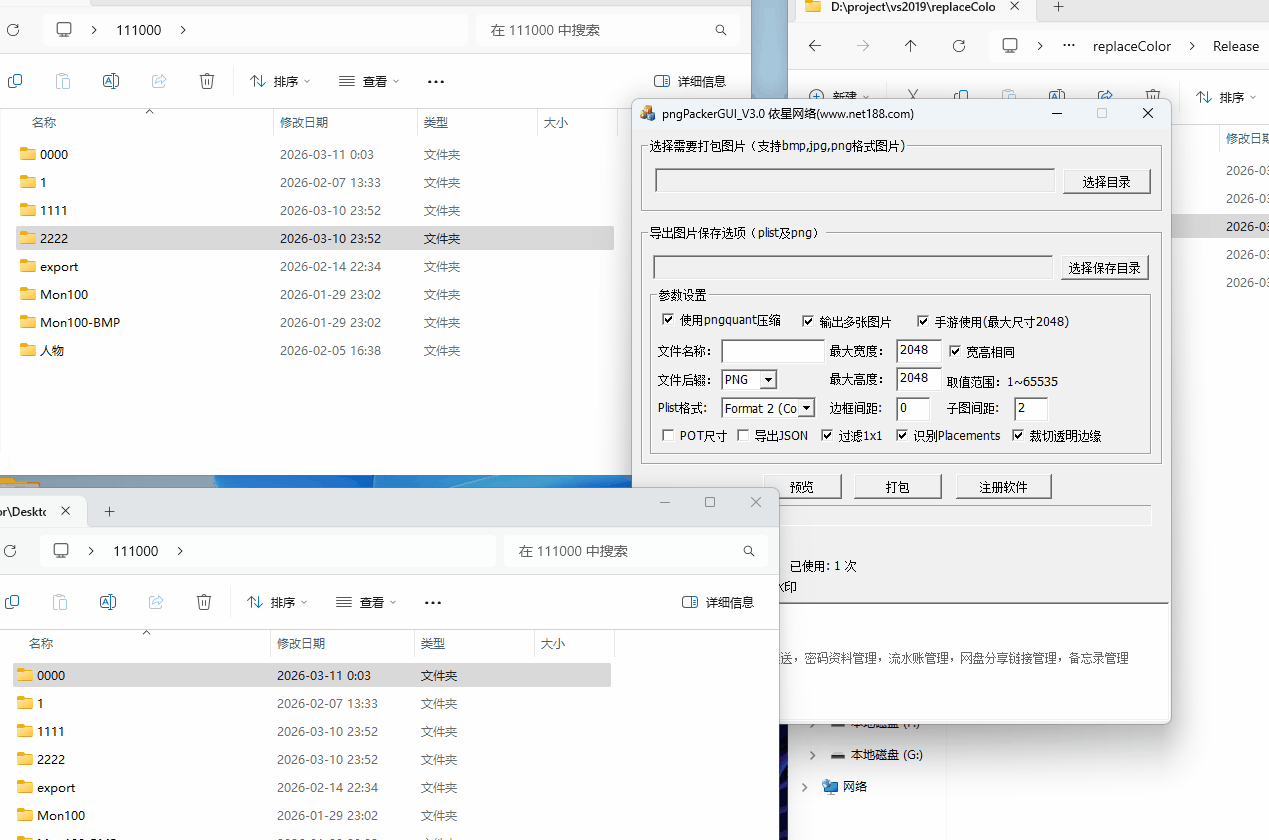The height and width of the screenshot is (840, 1269).
Task: Activate the Rename icon in the toolbar
Action: (110, 81)
